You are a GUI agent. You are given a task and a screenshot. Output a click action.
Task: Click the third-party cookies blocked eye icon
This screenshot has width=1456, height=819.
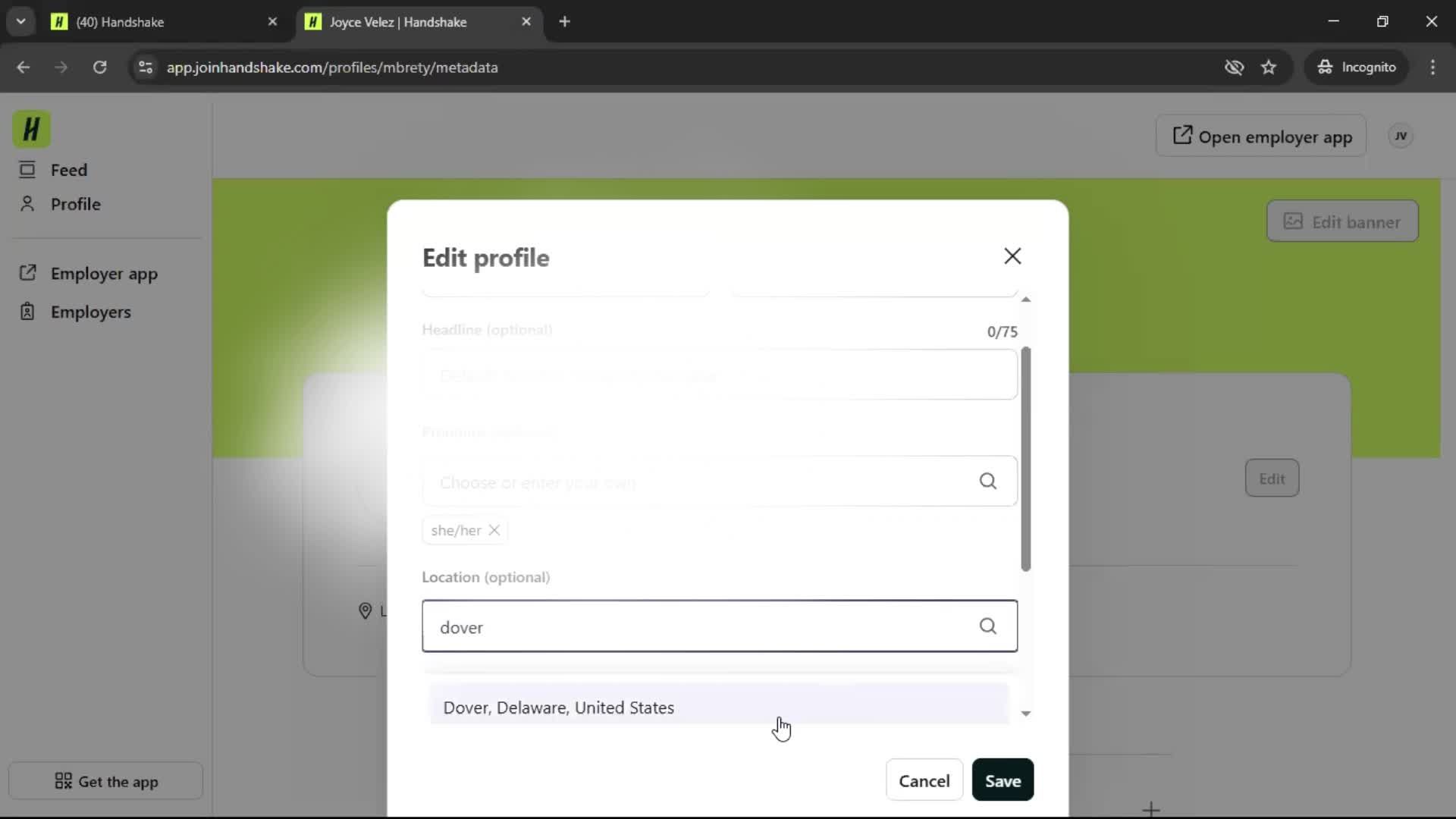pos(1234,67)
